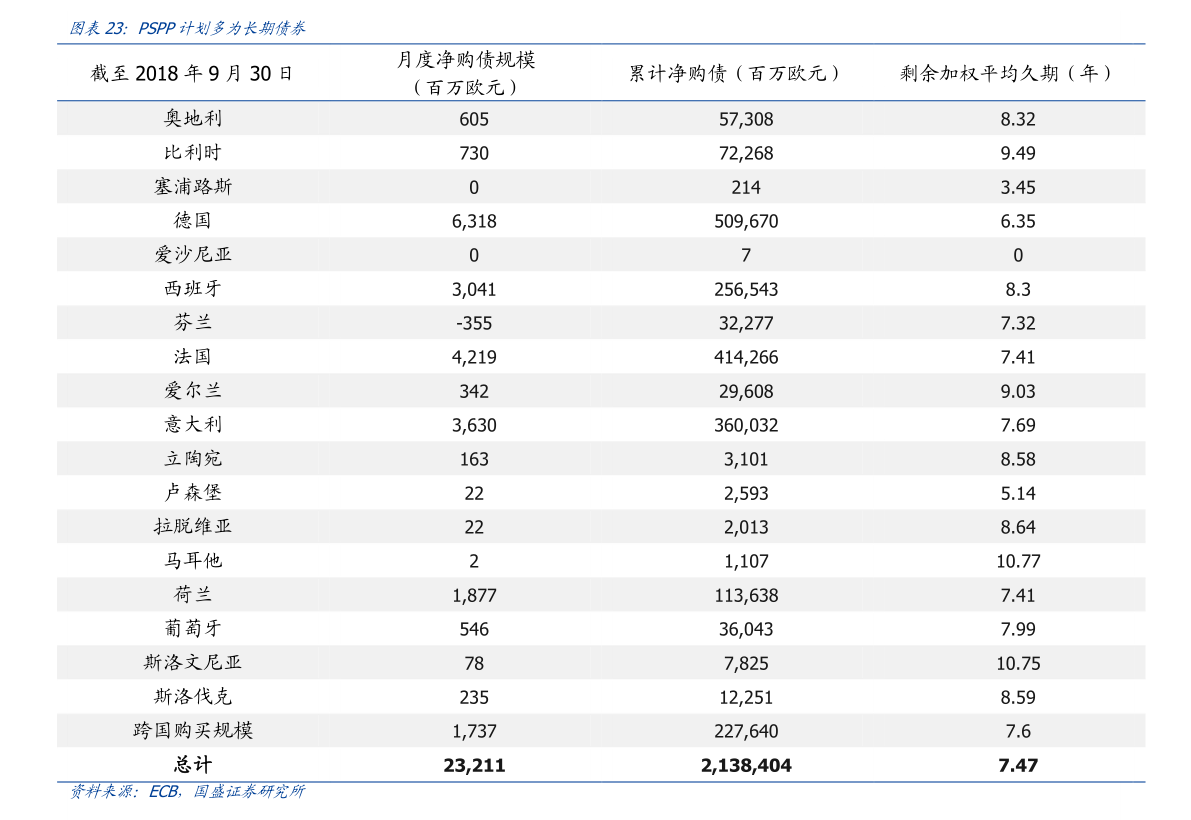
Task: Select the bold total 2,138,404
Action: pos(746,766)
